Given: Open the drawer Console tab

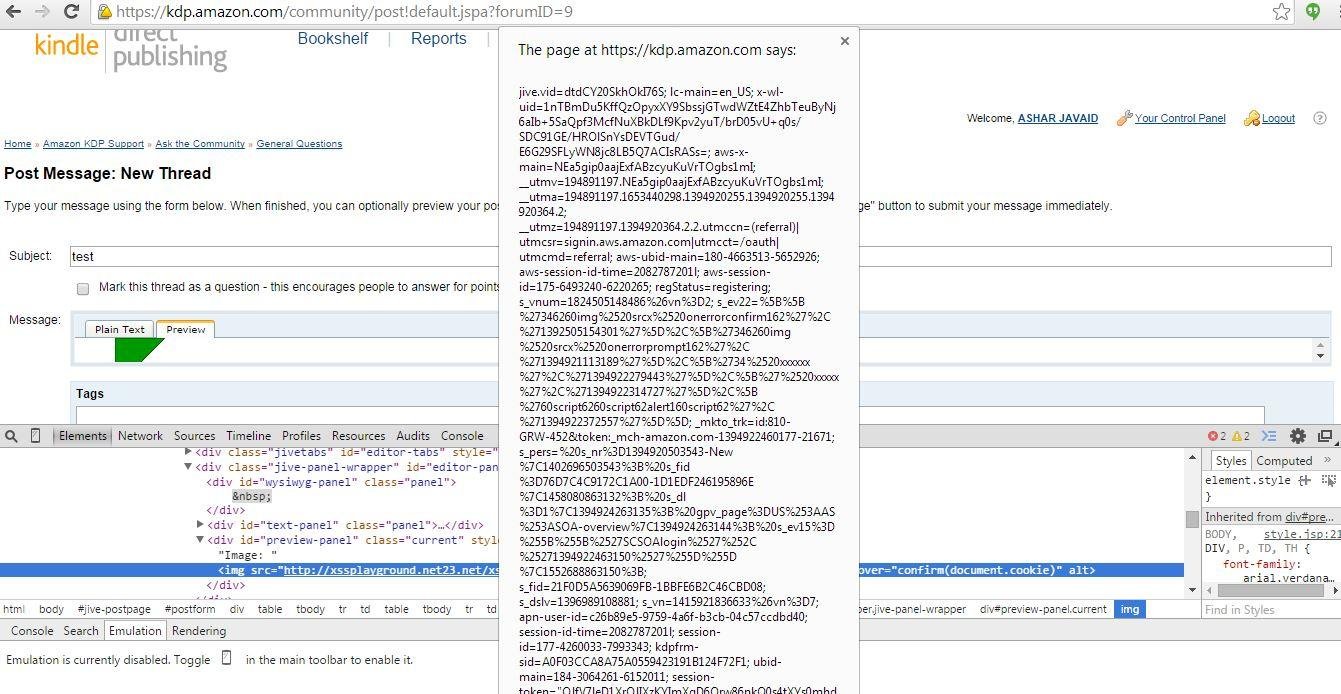Looking at the screenshot, I should click(x=31, y=631).
